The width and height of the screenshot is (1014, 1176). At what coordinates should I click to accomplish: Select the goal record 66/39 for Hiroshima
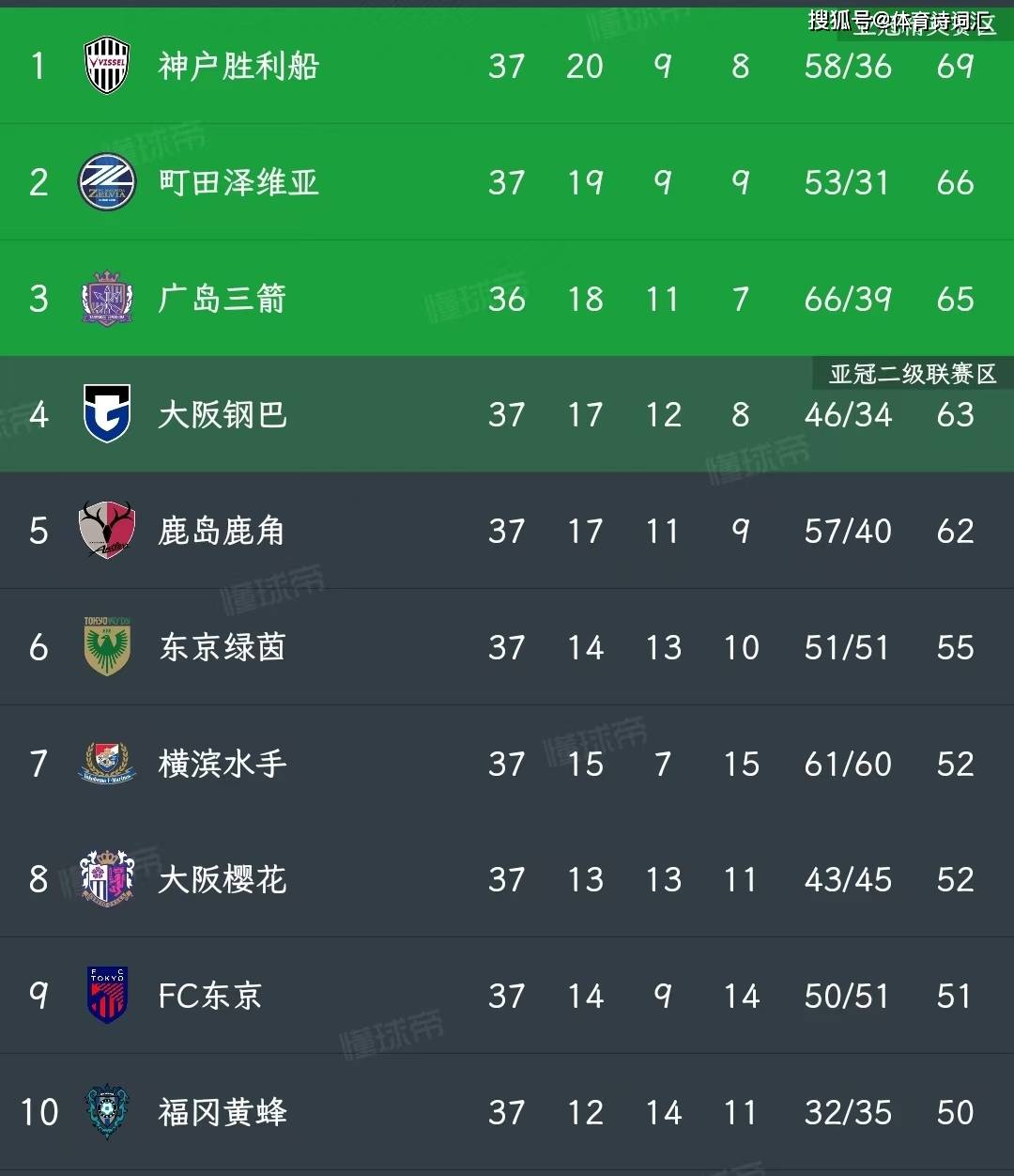(847, 298)
